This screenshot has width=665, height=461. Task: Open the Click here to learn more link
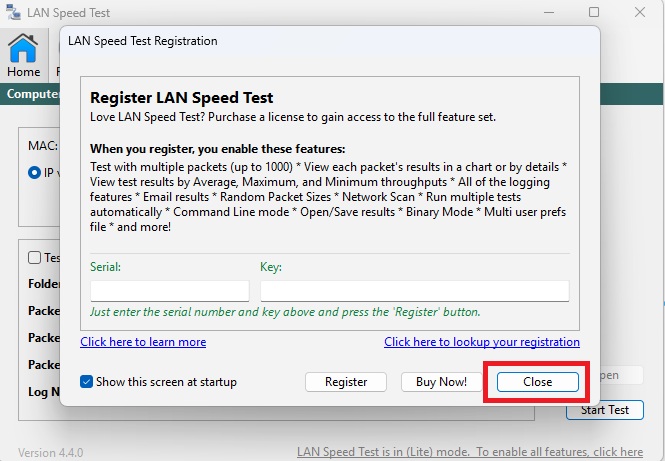[x=143, y=342]
